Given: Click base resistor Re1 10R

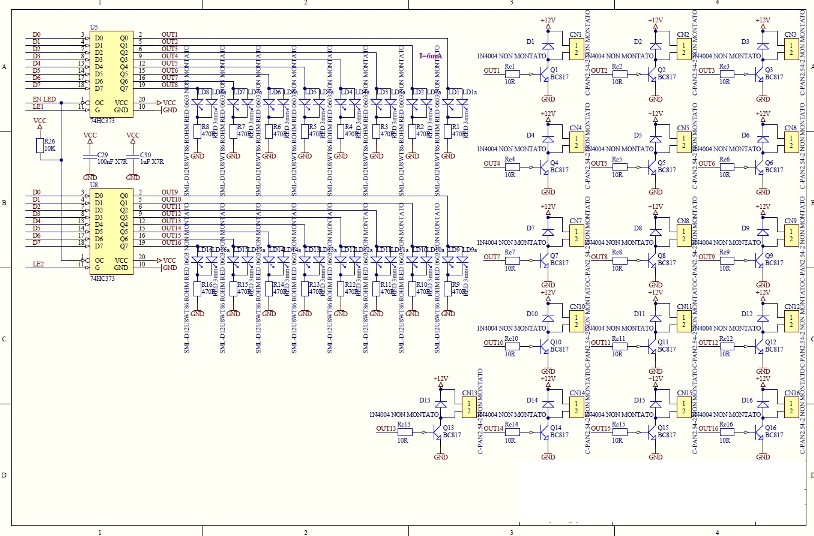Looking at the screenshot, I should [512, 74].
